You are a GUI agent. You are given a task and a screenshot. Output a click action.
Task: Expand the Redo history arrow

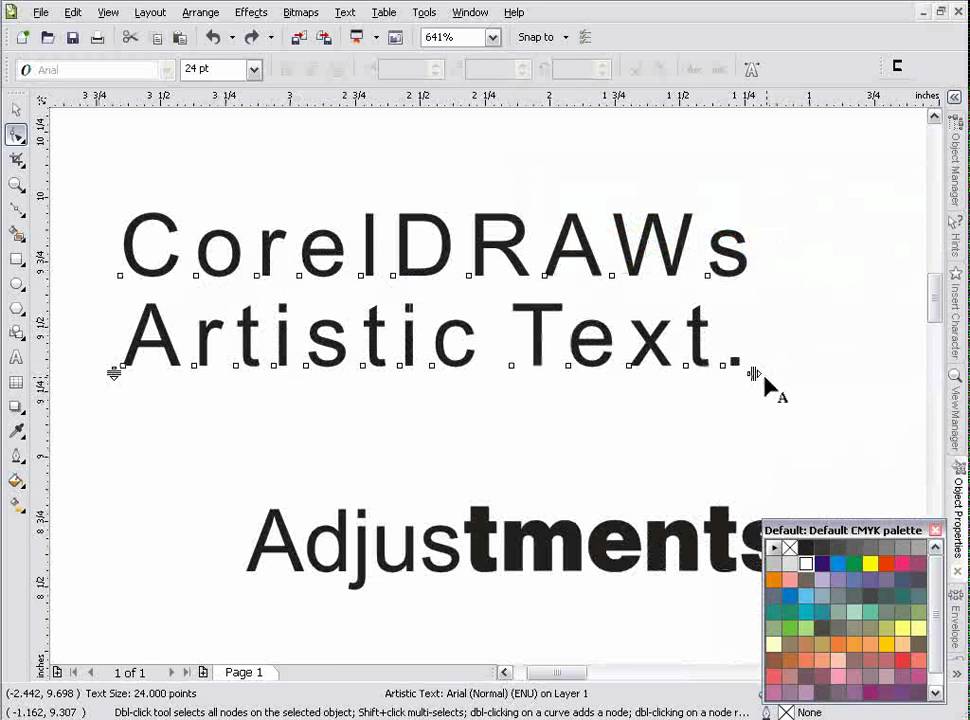[x=270, y=37]
